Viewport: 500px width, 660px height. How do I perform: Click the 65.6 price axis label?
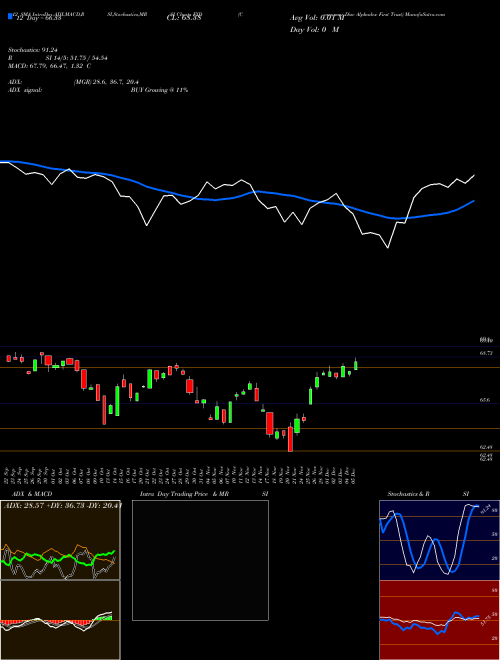[x=484, y=400]
